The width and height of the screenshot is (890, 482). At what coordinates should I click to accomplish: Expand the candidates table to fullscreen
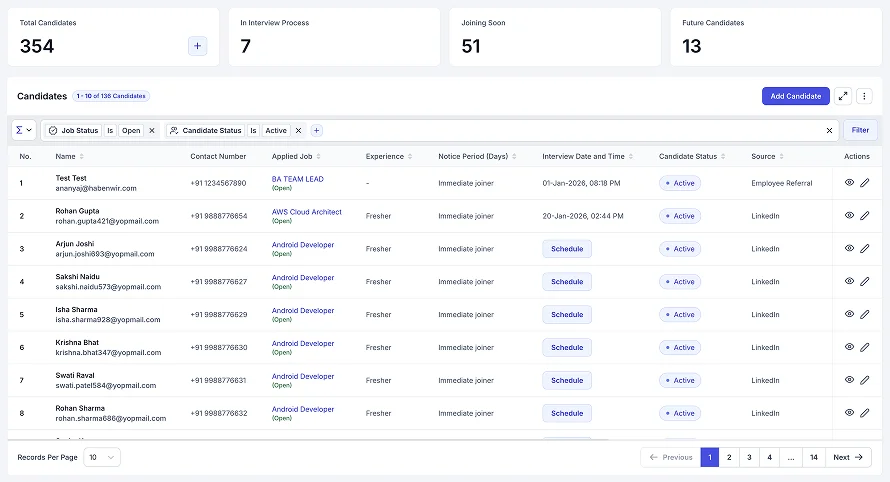click(x=843, y=96)
